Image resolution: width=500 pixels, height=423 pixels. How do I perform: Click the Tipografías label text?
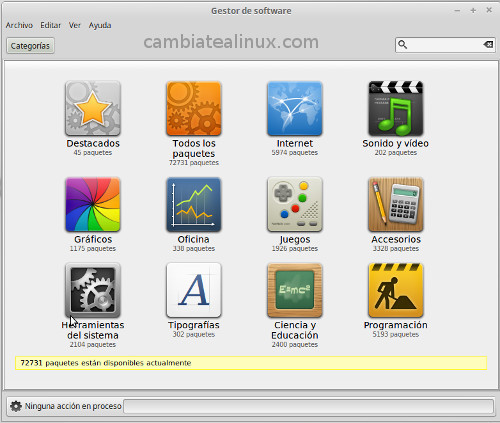click(194, 325)
